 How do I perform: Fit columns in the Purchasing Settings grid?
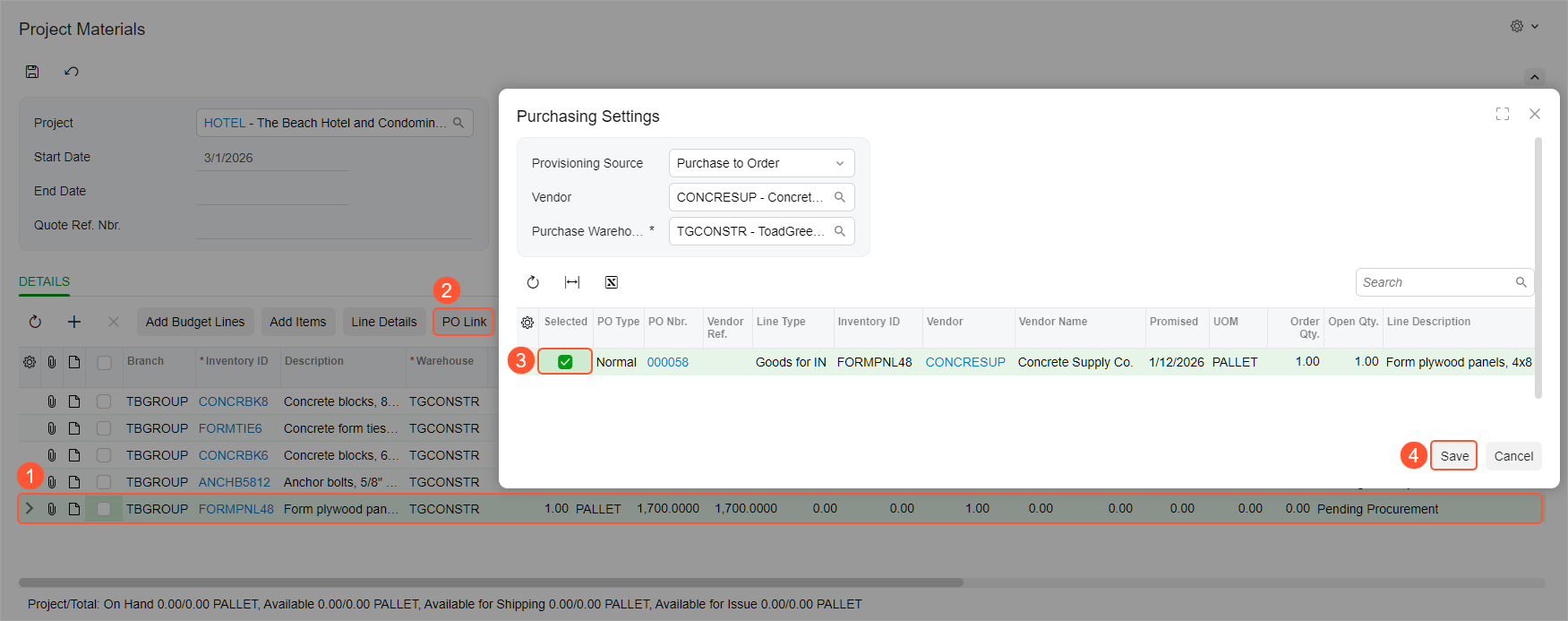tap(572, 282)
